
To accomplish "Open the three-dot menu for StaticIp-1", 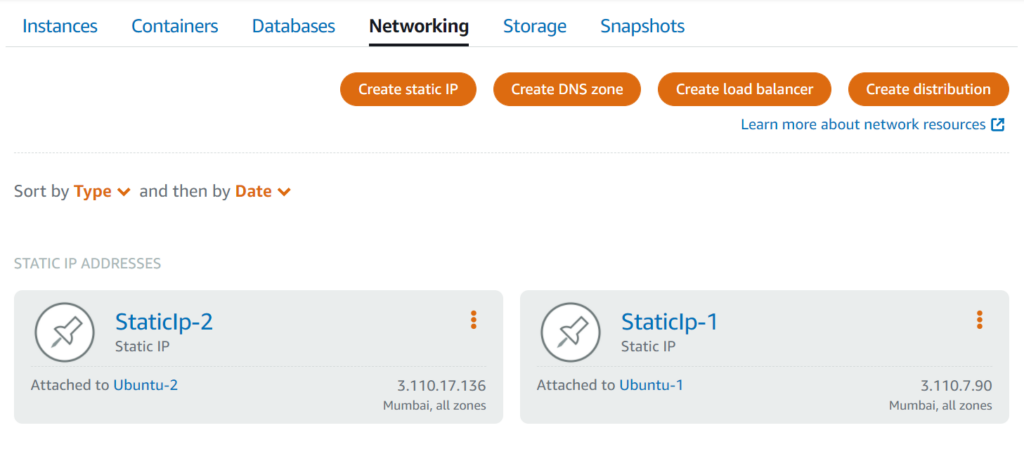I will click(x=980, y=320).
